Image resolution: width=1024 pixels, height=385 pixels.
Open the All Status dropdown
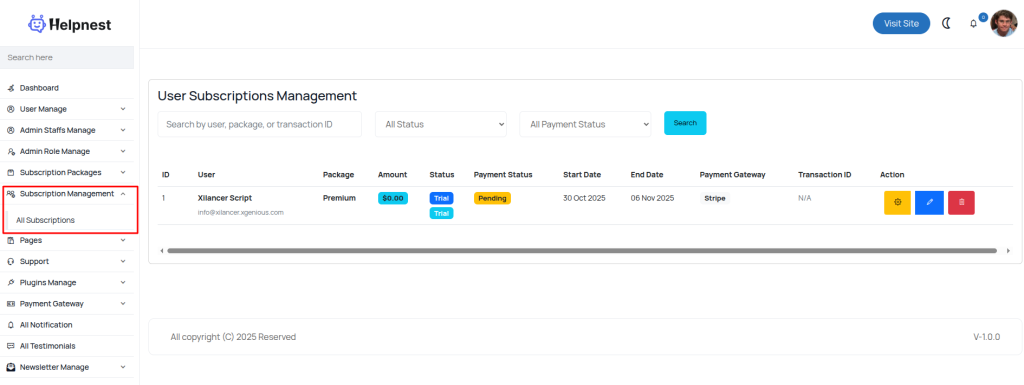(441, 124)
